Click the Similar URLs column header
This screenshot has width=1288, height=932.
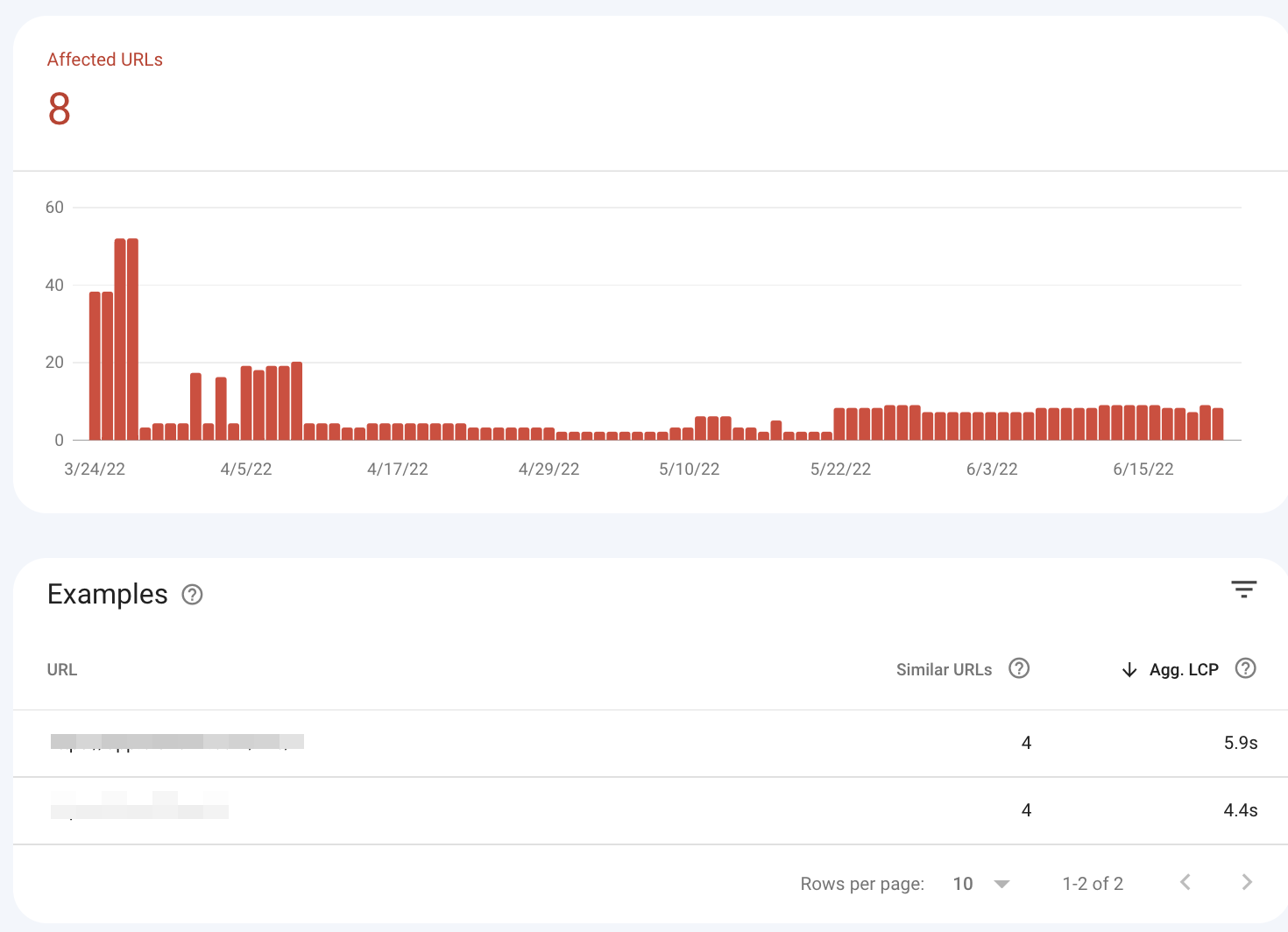coord(944,670)
